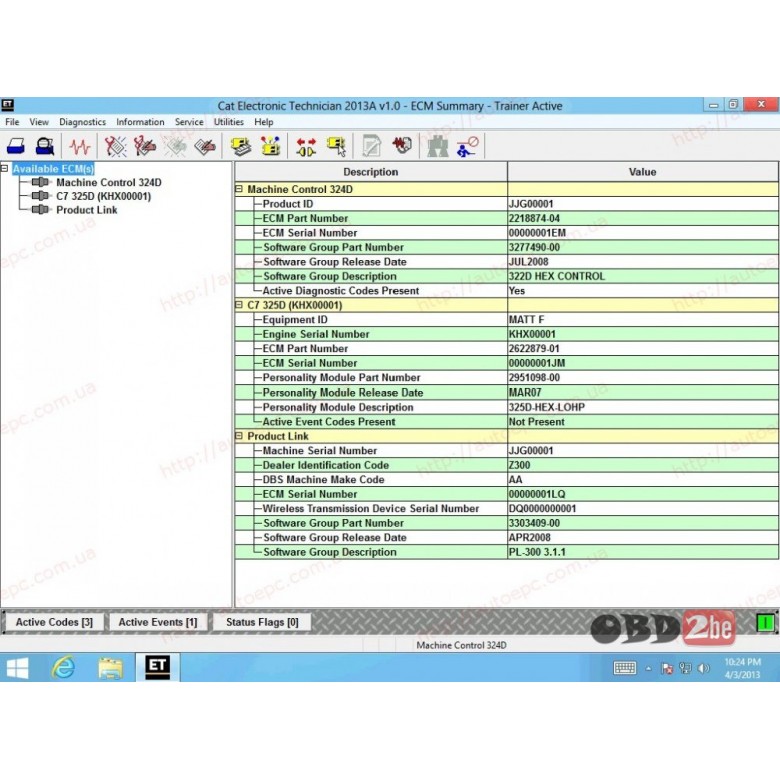This screenshot has height=780, width=780.
Task: Open Print Preview from the toolbar
Action: (45, 146)
